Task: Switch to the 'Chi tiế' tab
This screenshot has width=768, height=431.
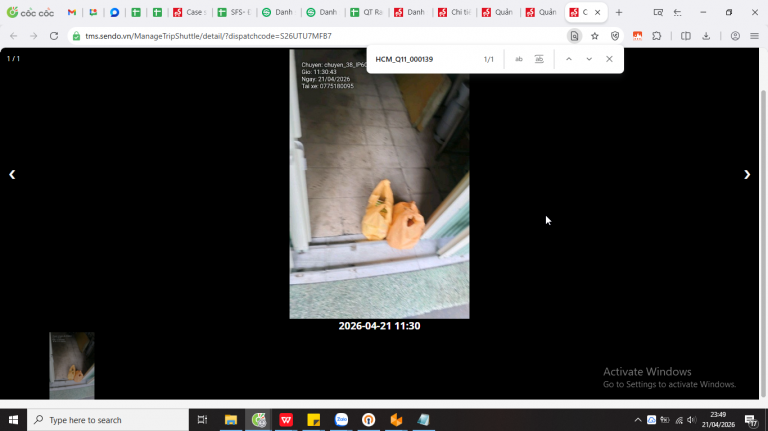Action: click(455, 12)
